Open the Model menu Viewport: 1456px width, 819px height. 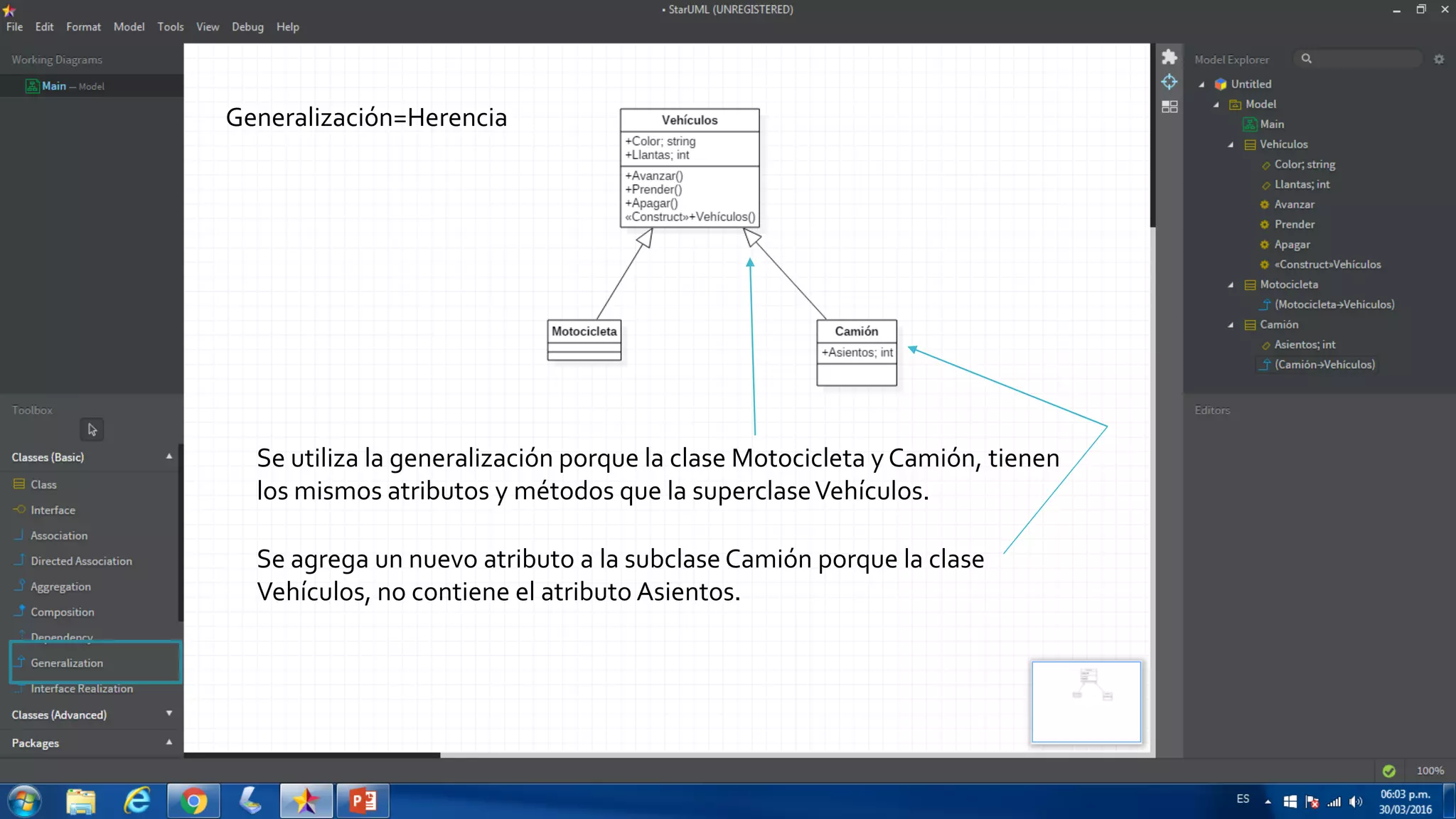129,27
